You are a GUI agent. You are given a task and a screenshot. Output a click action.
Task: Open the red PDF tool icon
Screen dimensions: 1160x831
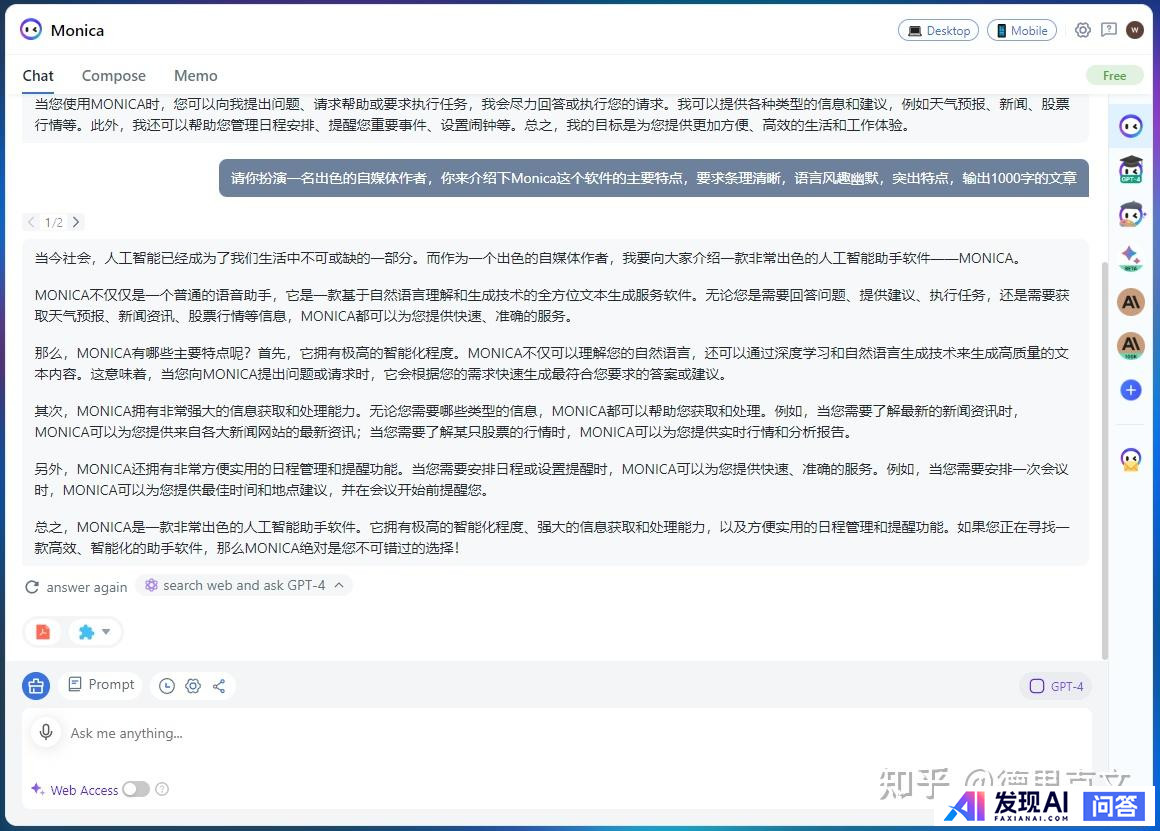[x=43, y=632]
